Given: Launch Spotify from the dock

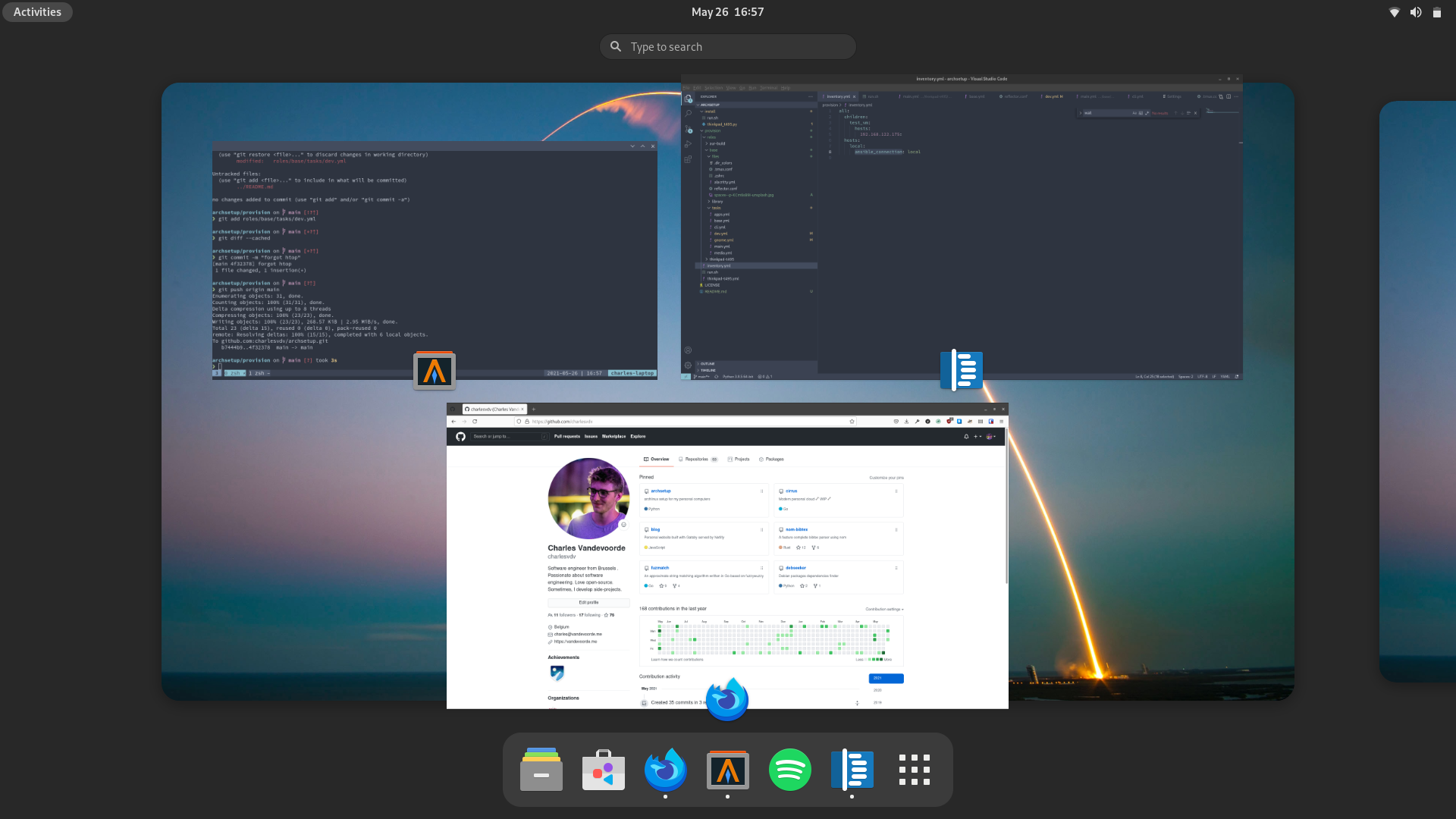Looking at the screenshot, I should click(x=789, y=770).
